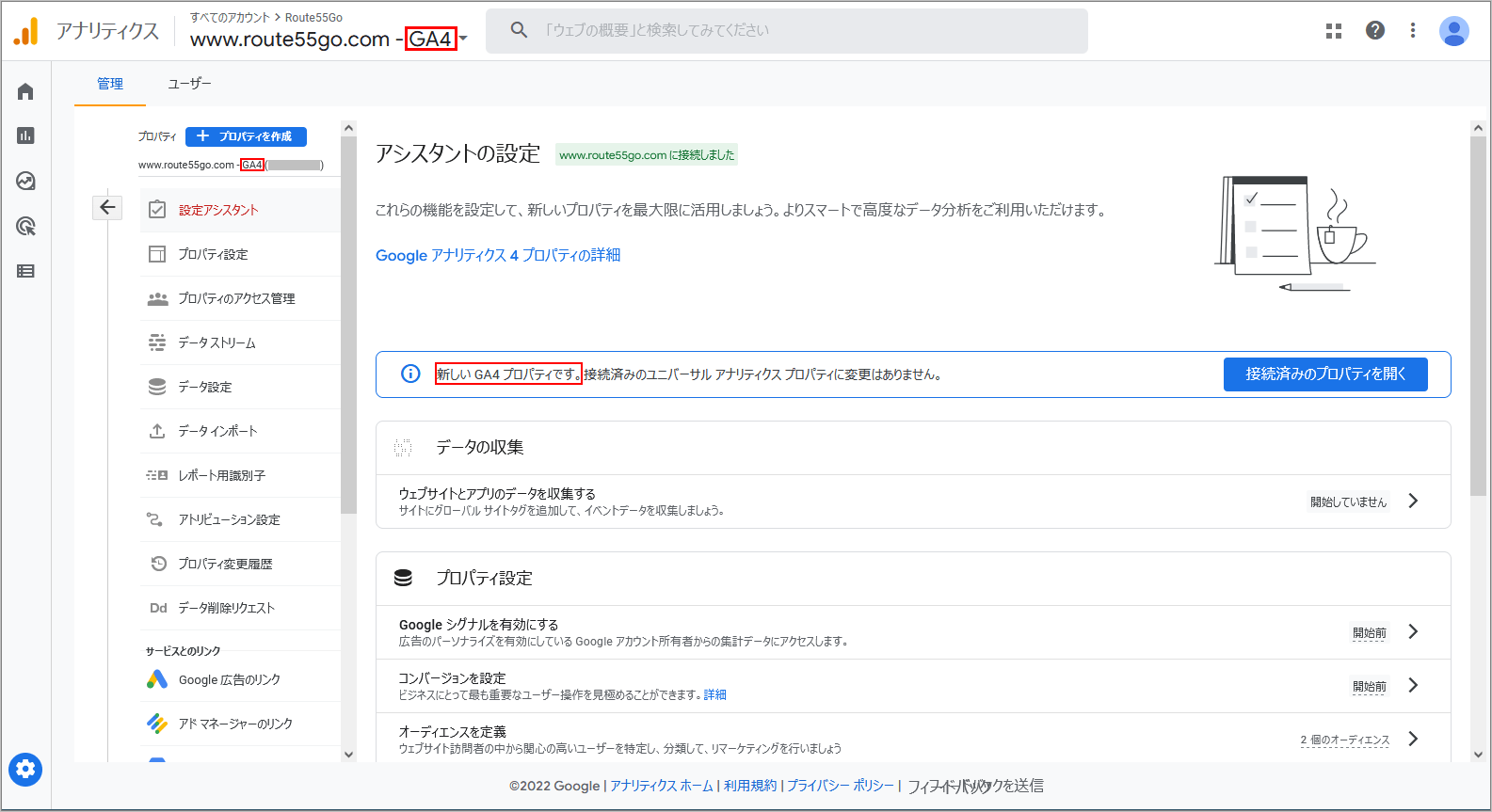Viewport: 1492px width, 812px height.
Task: Click the レポート用識別子 icon
Action: [157, 475]
